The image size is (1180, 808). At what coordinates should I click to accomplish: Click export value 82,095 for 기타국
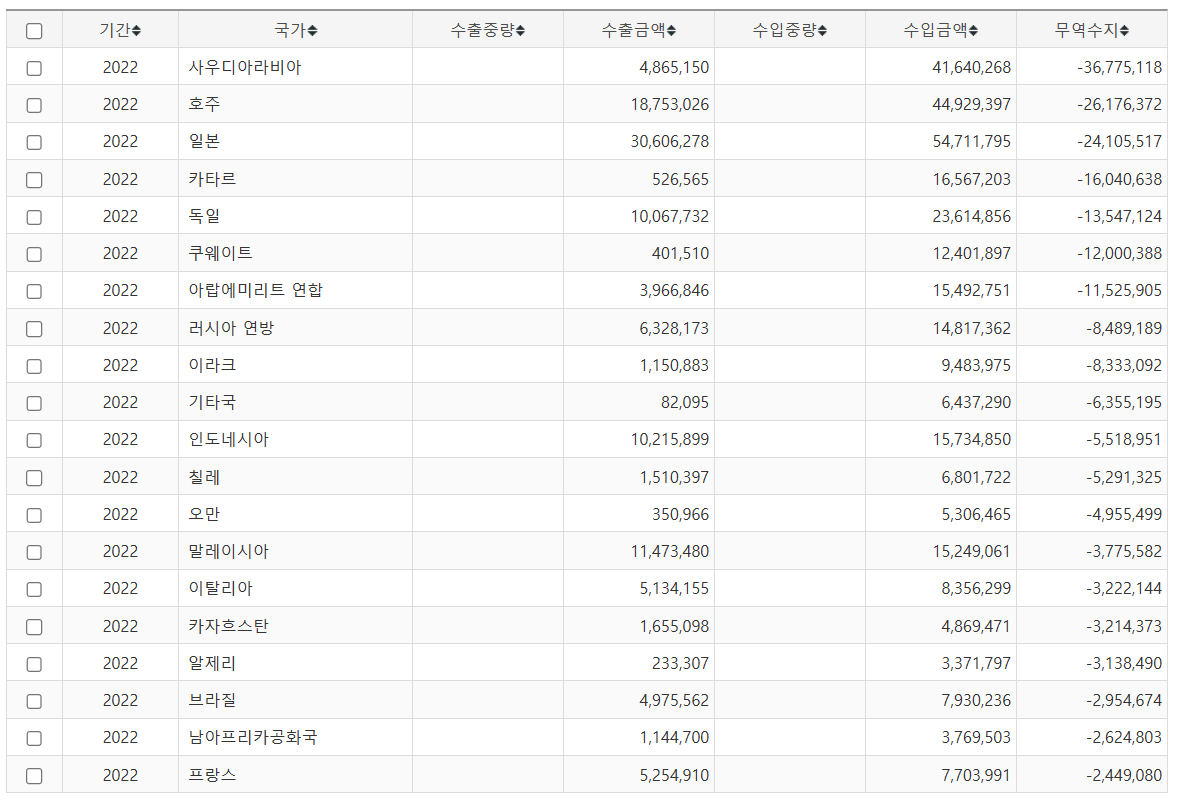[x=685, y=402]
